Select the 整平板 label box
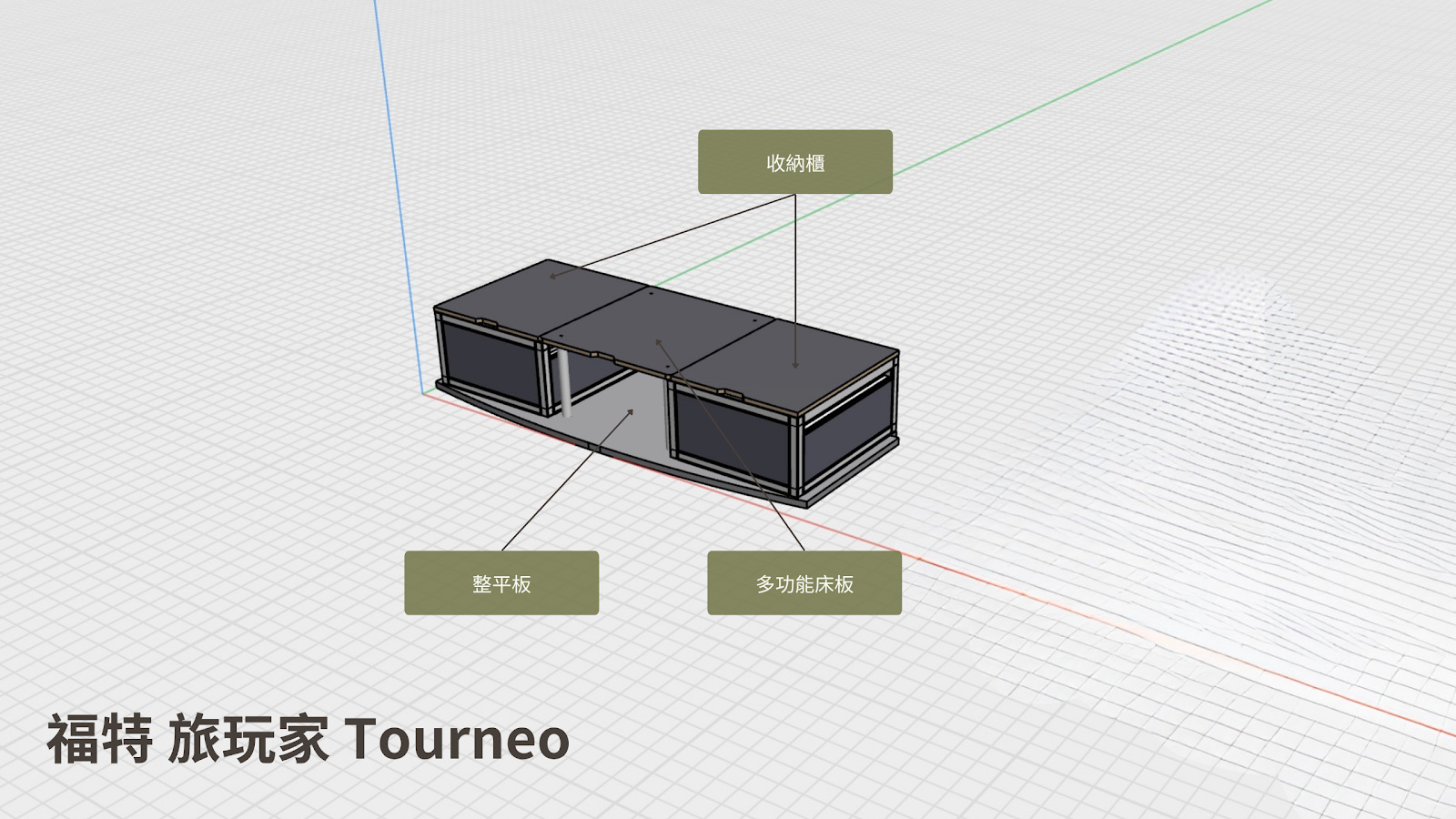 pos(501,583)
